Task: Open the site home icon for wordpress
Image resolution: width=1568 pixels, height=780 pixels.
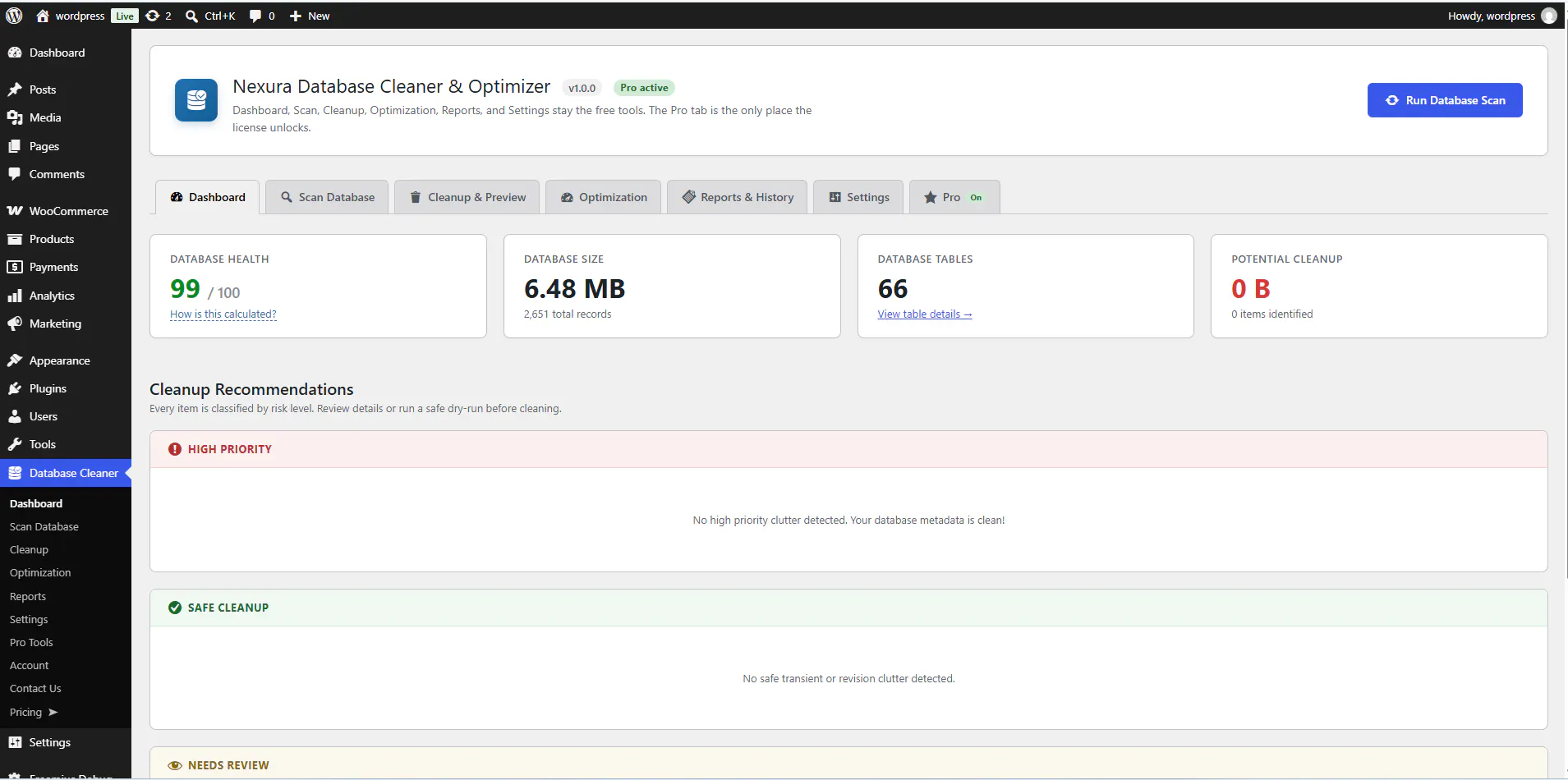Action: (x=43, y=16)
